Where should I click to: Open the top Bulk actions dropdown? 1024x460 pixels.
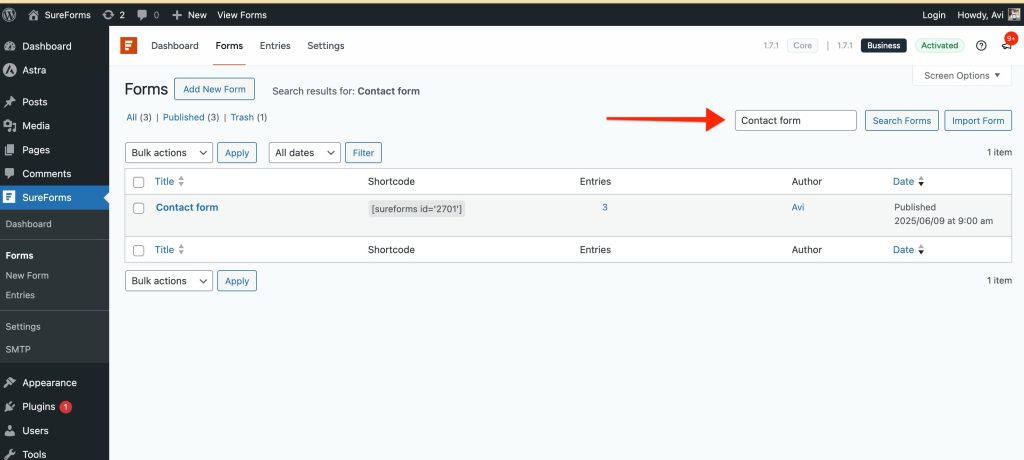[169, 153]
